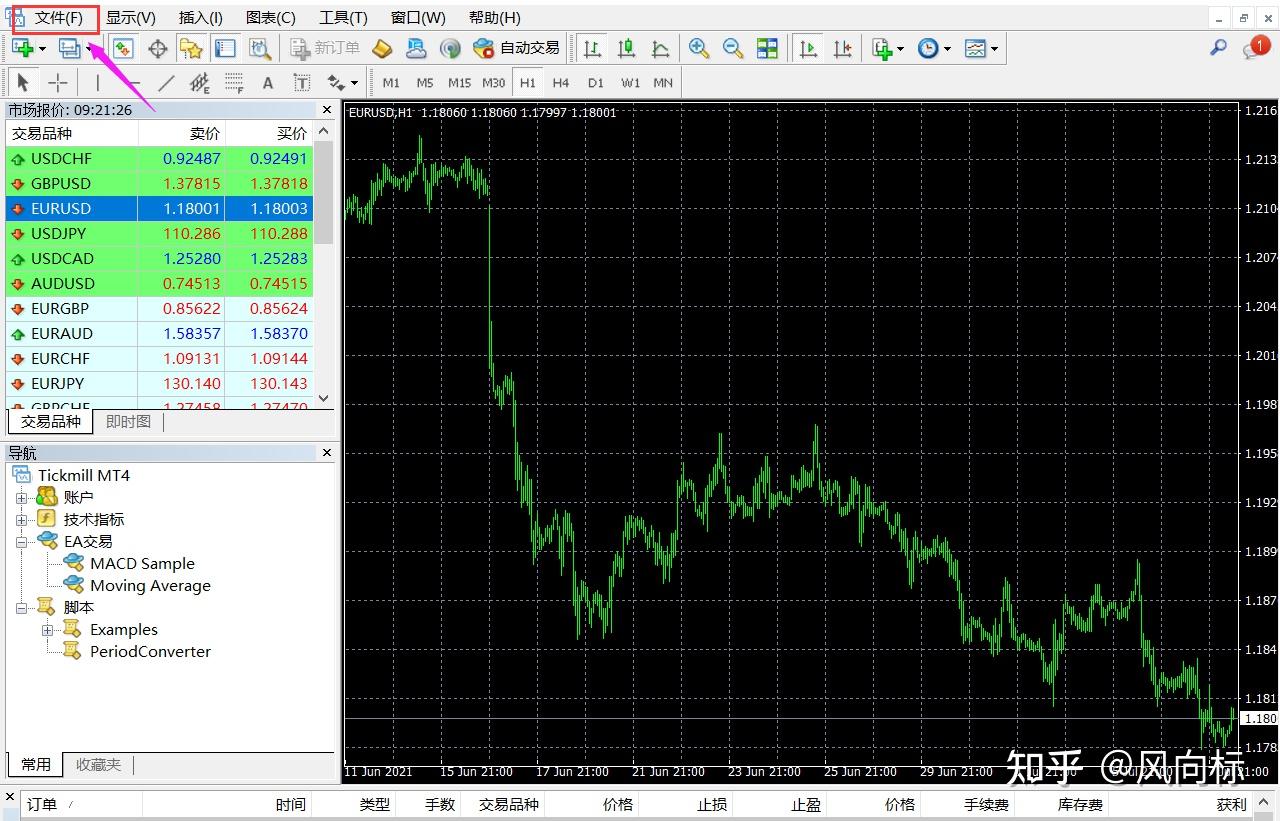Select the text A tool
The image size is (1280, 821).
coord(268,83)
